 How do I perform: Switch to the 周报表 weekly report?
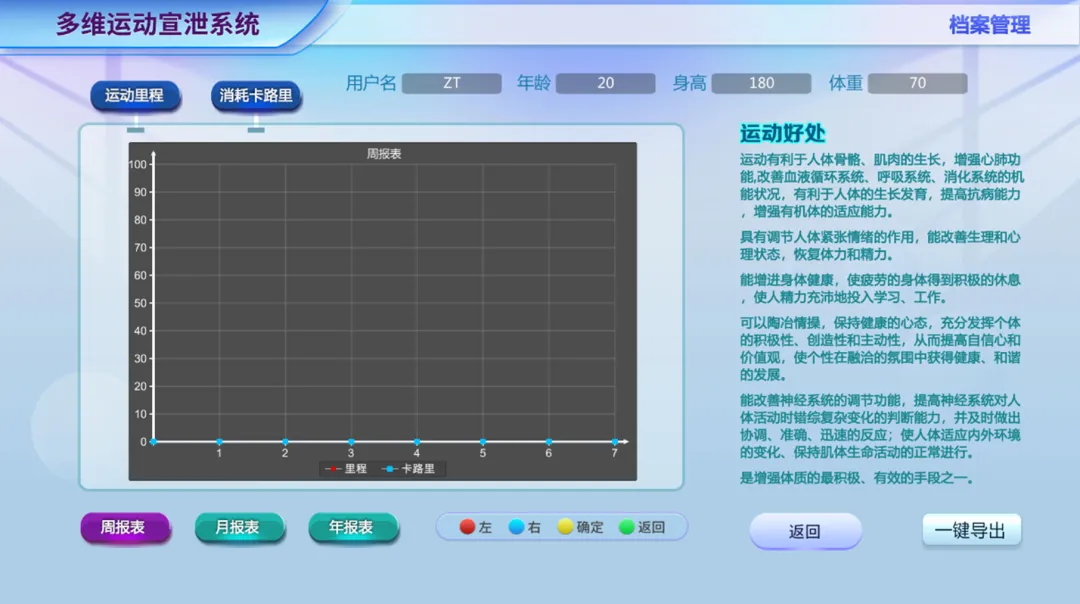tap(125, 528)
